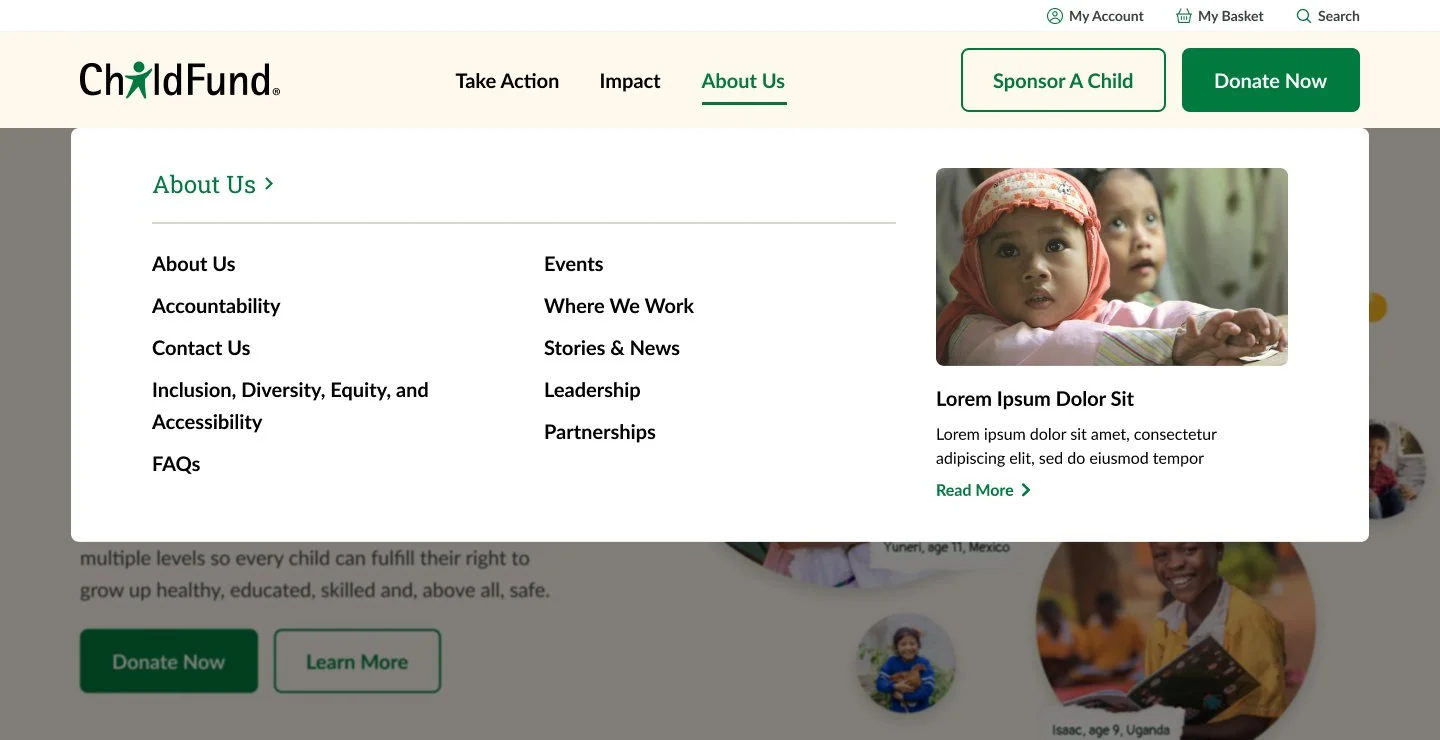Select Where We Work menu item
Screen dimensions: 1440x740
pyautogui.click(x=619, y=306)
